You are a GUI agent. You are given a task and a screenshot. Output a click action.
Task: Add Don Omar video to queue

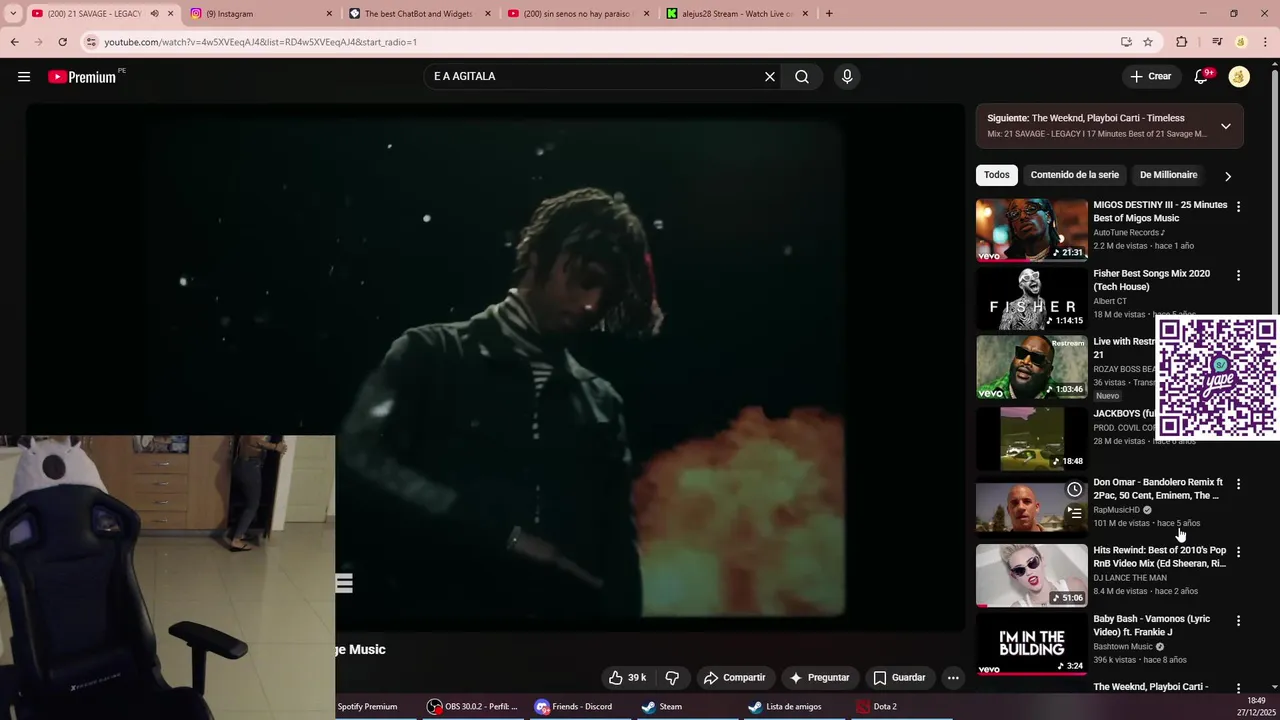pos(1074,513)
